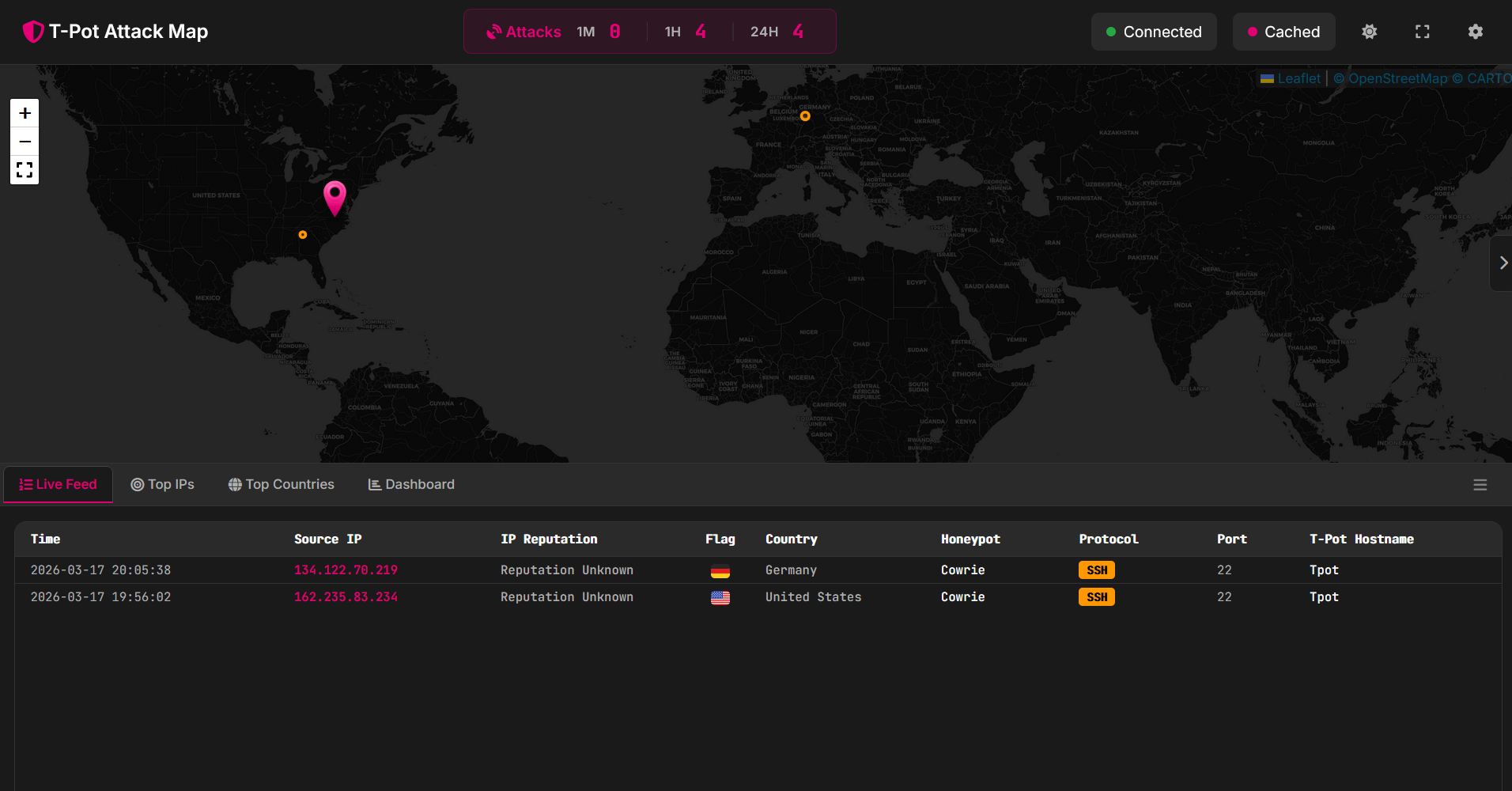The height and width of the screenshot is (791, 1512).
Task: Open source IP 134.122.70.219
Action: click(346, 570)
